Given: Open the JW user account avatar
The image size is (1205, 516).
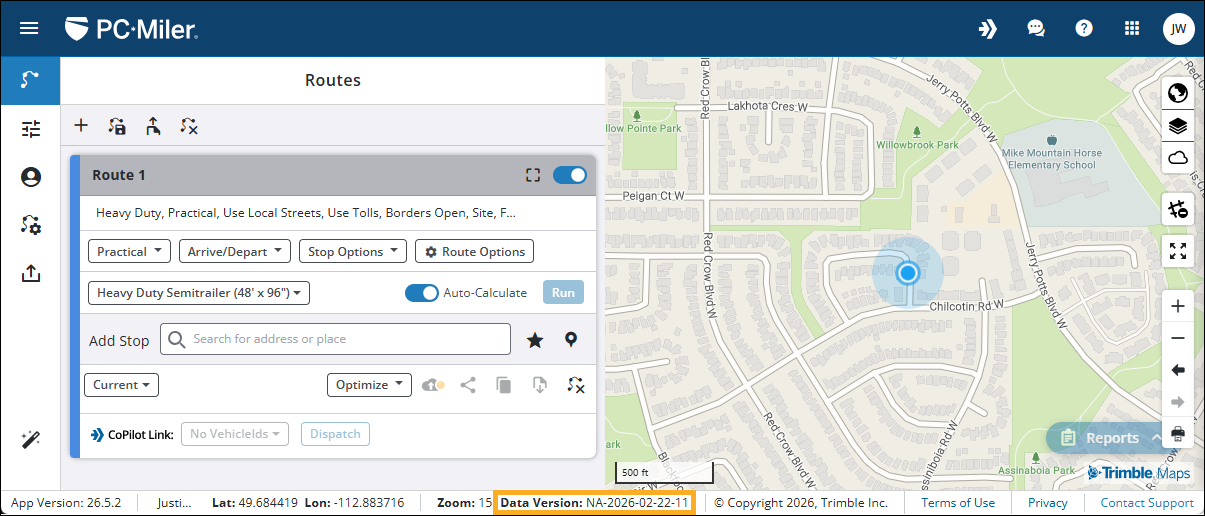Looking at the screenshot, I should 1179,29.
